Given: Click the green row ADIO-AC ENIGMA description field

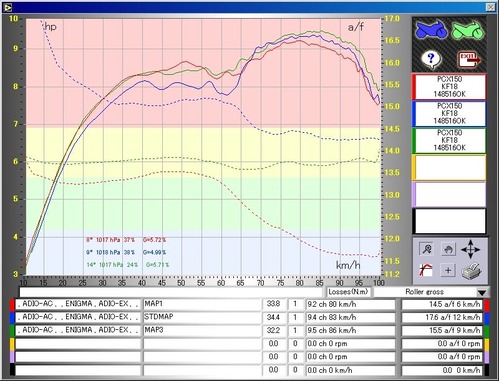Looking at the screenshot, I should 78,330.
